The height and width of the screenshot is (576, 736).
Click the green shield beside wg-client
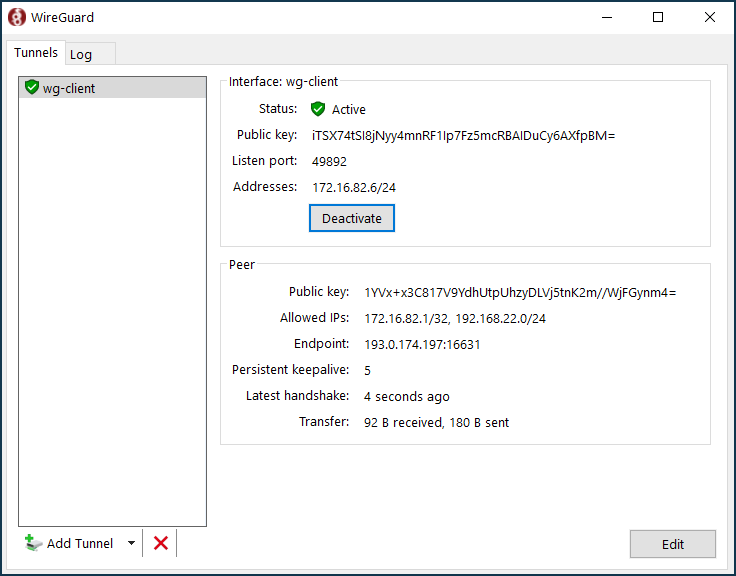(x=32, y=88)
